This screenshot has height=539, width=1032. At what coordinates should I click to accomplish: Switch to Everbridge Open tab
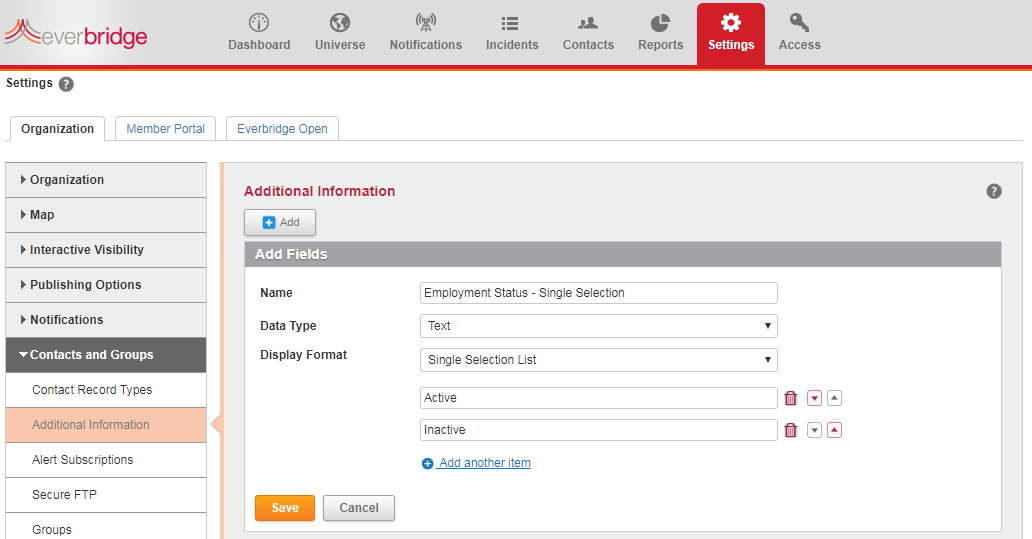[x=282, y=129]
